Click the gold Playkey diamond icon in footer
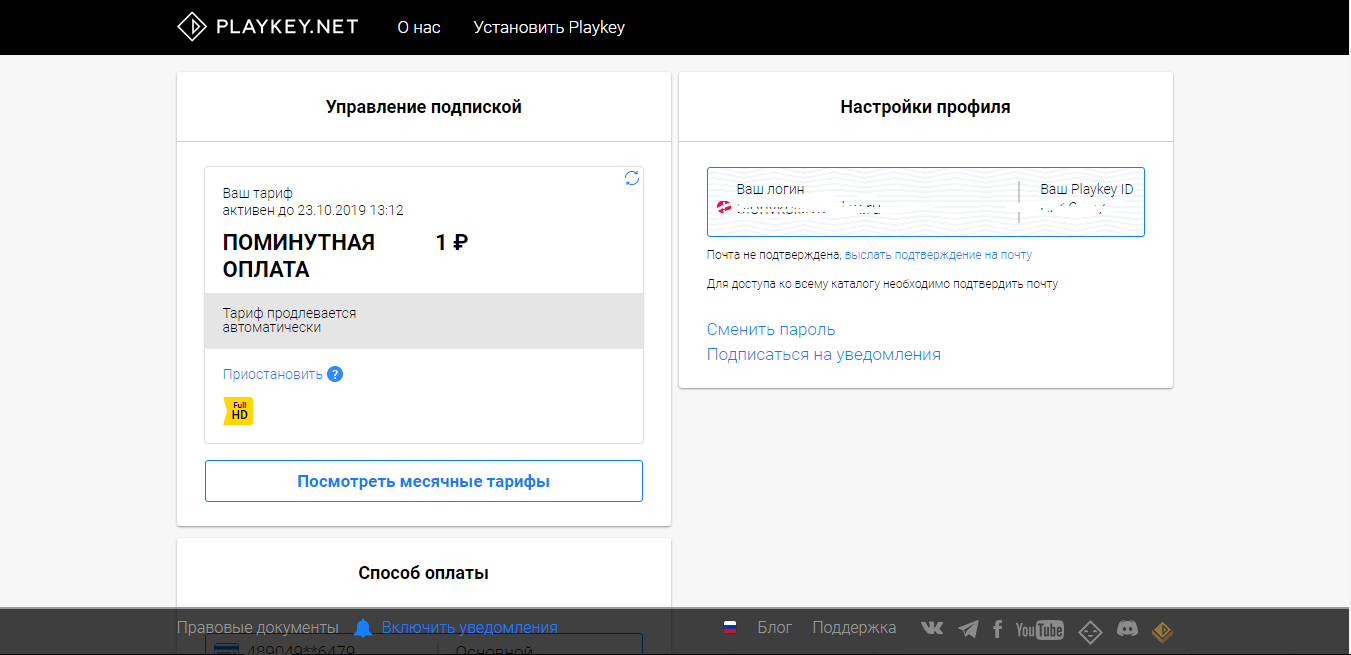 pyautogui.click(x=1161, y=631)
